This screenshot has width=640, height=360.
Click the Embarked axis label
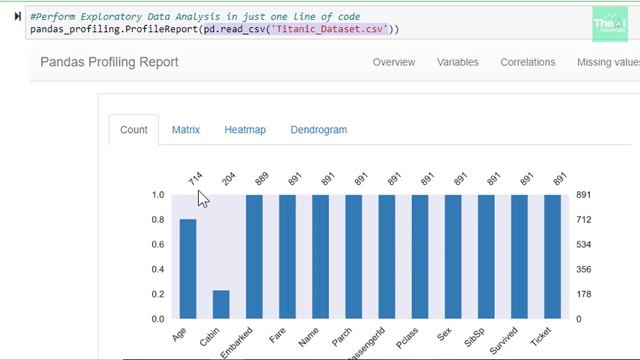point(236,343)
